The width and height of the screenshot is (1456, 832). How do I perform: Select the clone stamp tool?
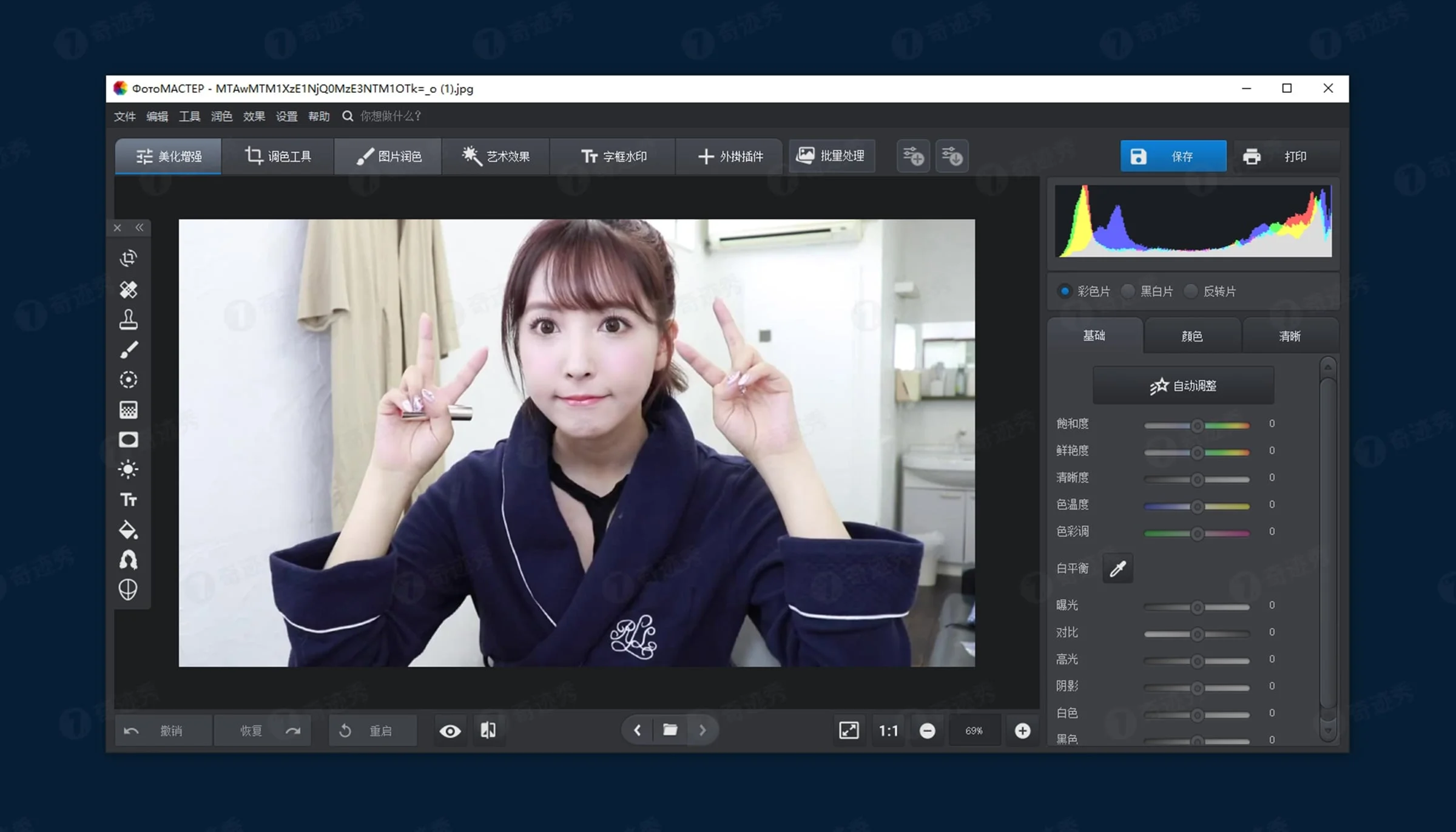(x=128, y=319)
